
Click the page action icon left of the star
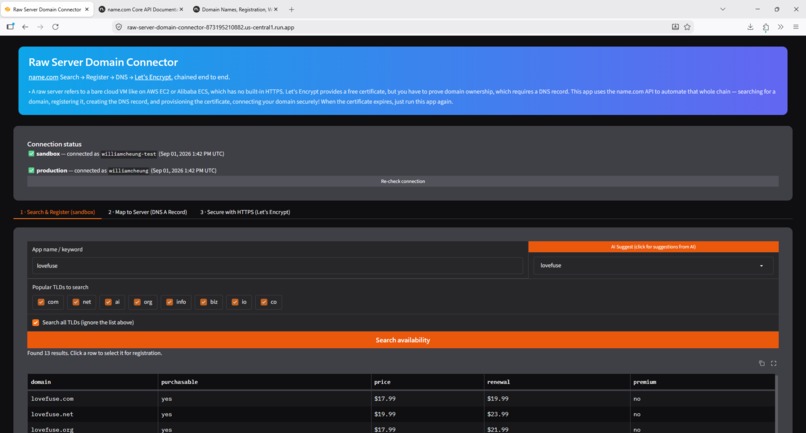click(x=675, y=27)
